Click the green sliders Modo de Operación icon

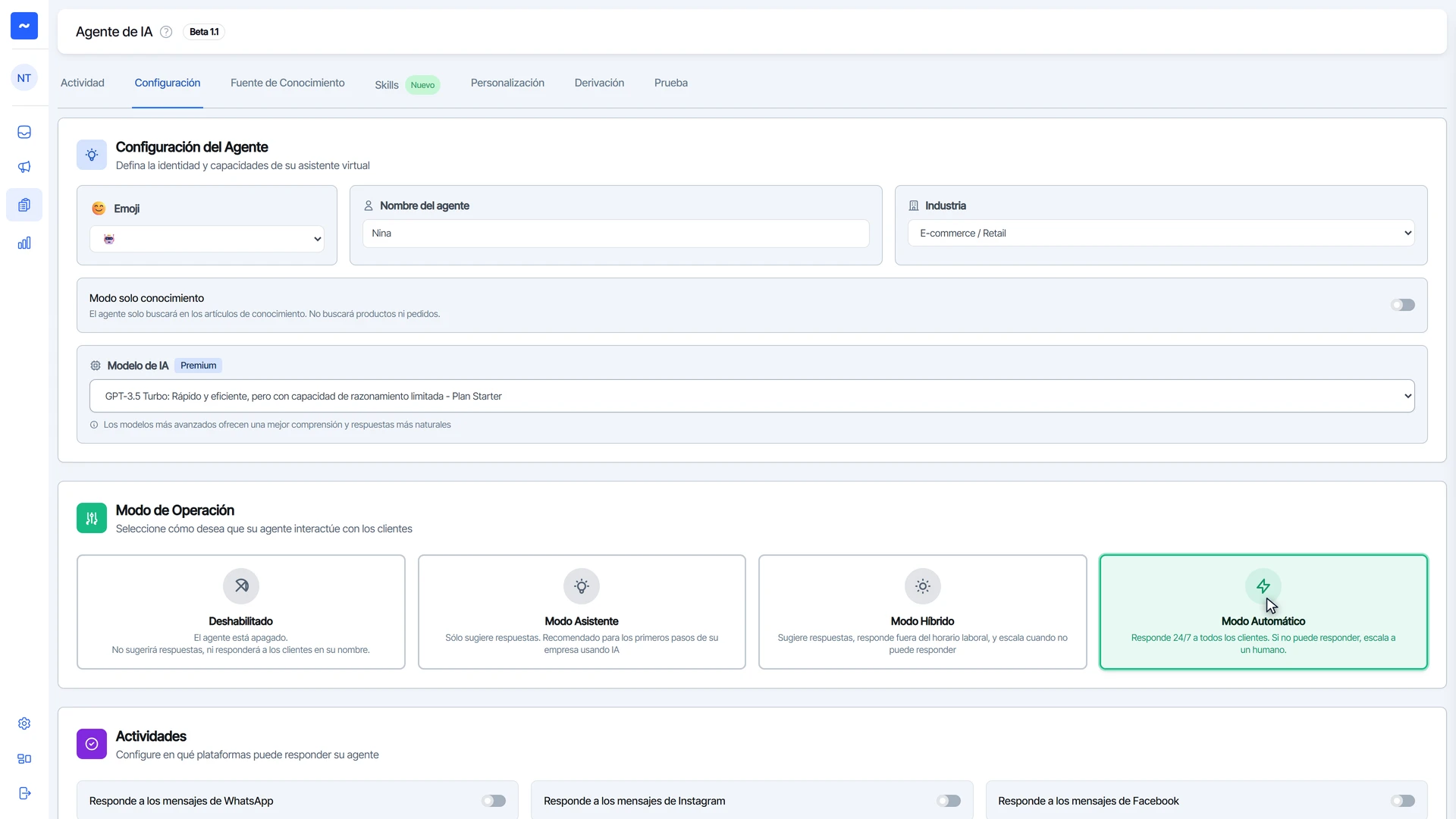[x=92, y=518]
